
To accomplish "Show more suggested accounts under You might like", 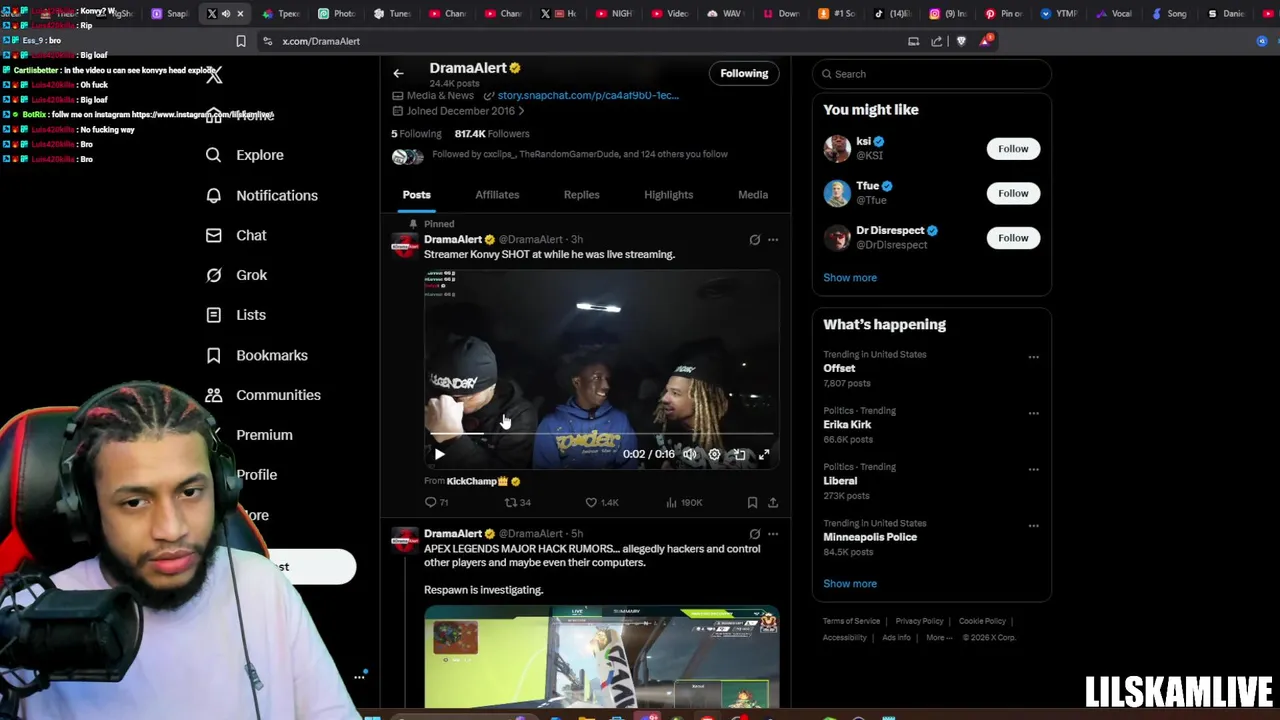I will tap(850, 278).
